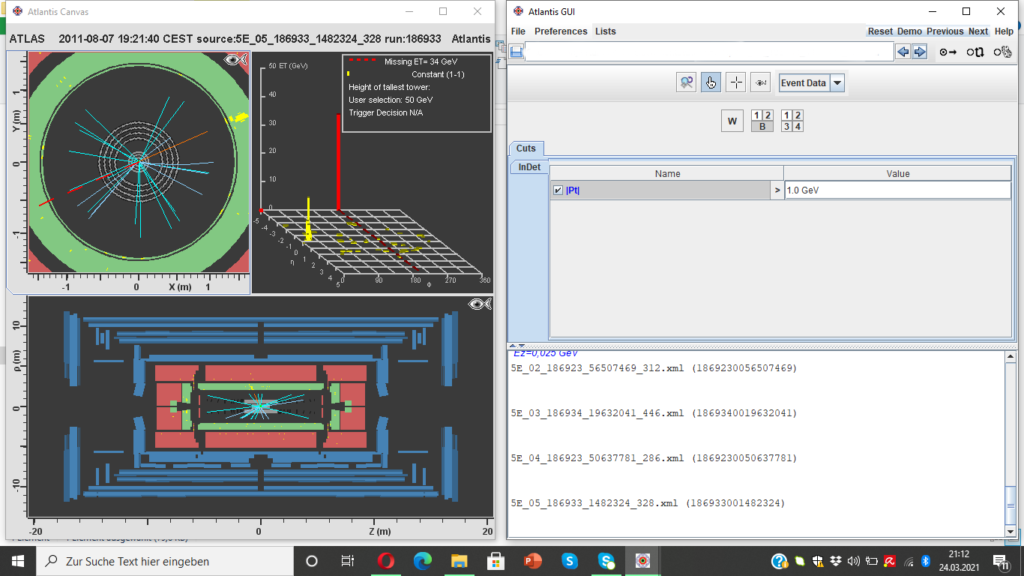
Task: Switch to Atlantis app in taskbar
Action: [x=643, y=561]
